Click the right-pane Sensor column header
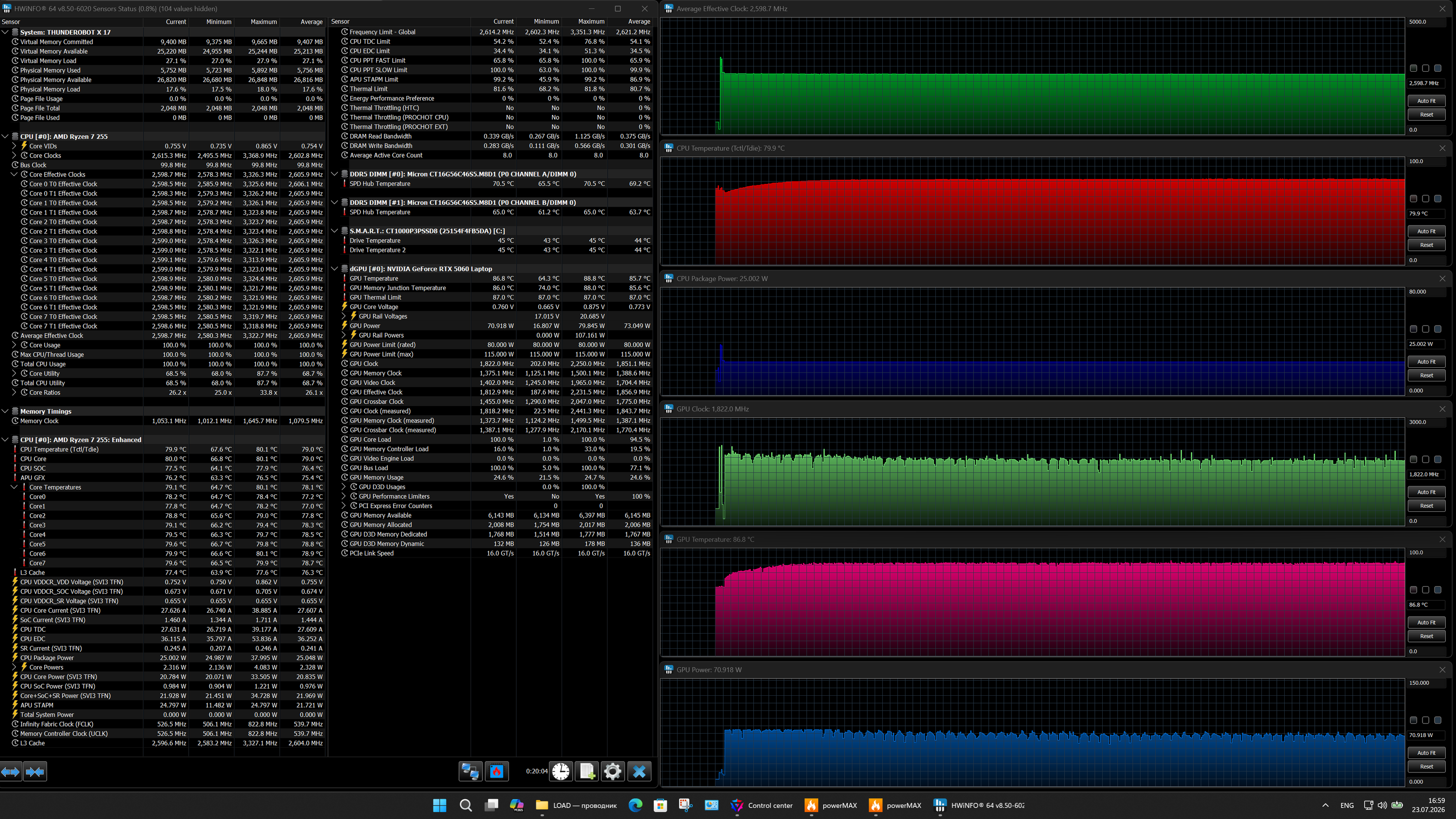1456x819 pixels. [x=399, y=22]
